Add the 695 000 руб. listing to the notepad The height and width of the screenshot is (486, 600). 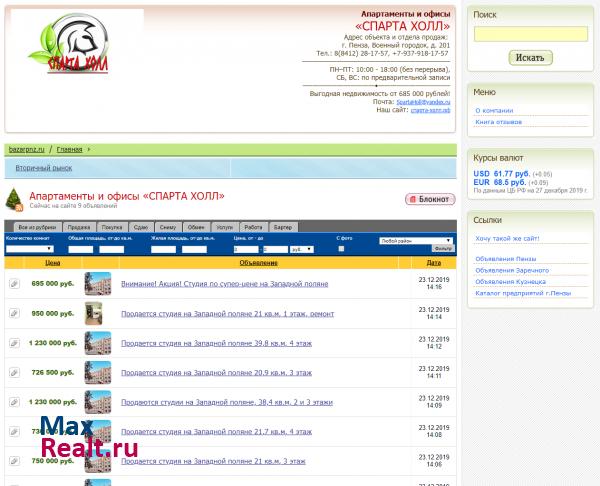(x=14, y=284)
